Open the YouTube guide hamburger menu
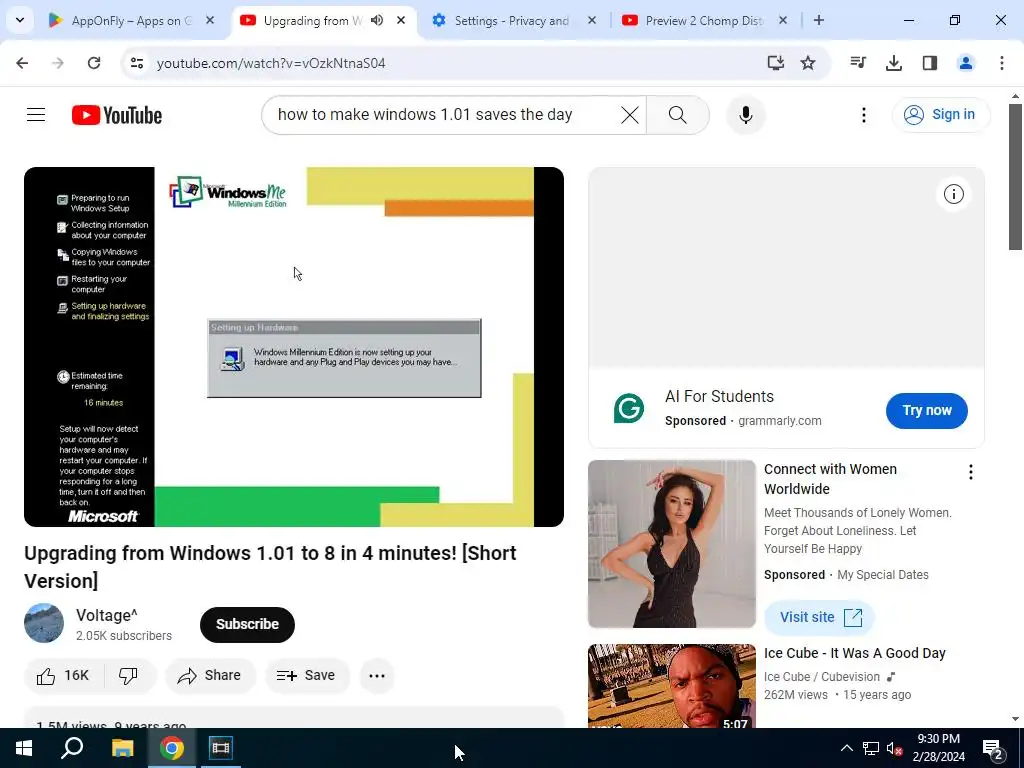This screenshot has width=1024, height=768. [36, 115]
